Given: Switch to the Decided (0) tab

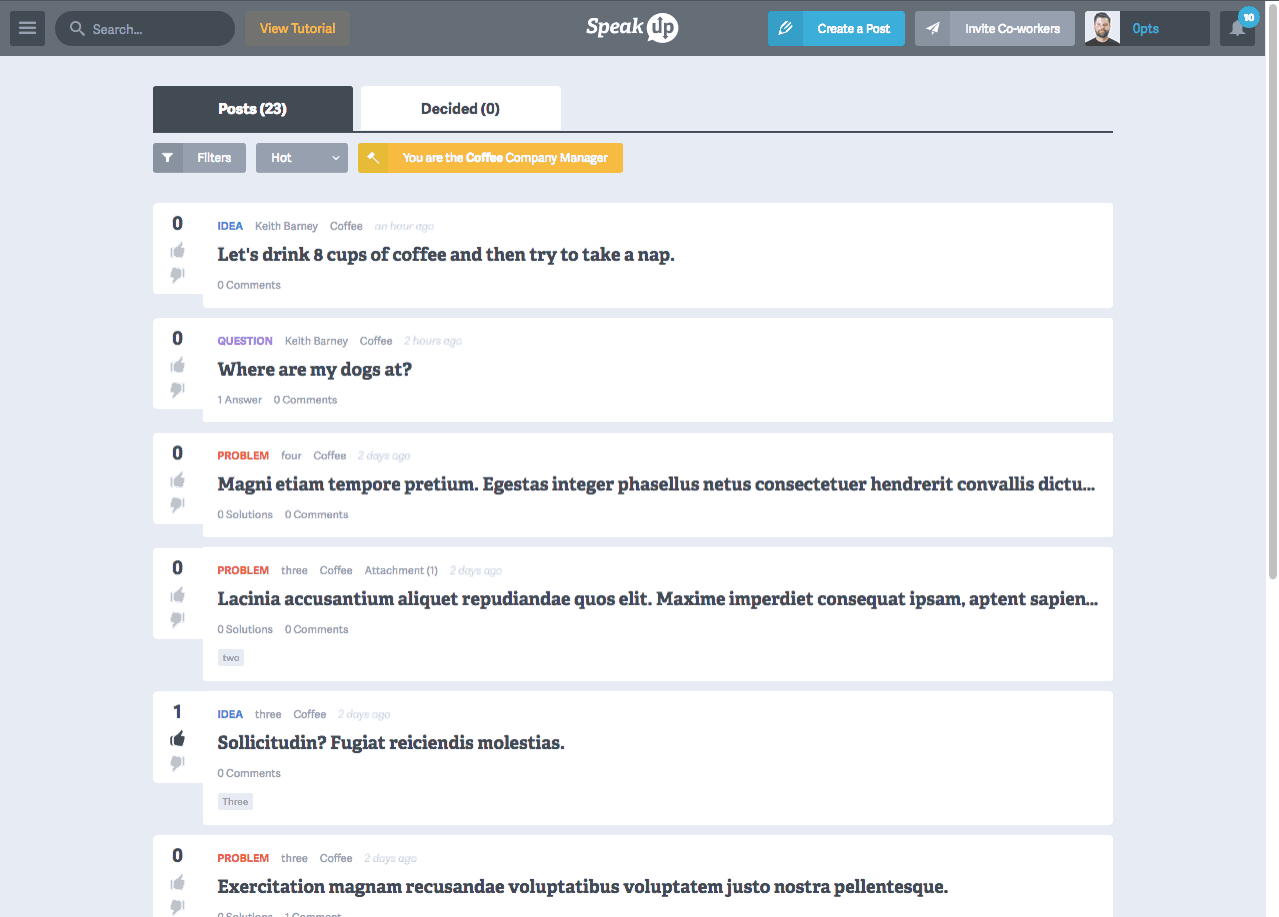Looking at the screenshot, I should (460, 108).
